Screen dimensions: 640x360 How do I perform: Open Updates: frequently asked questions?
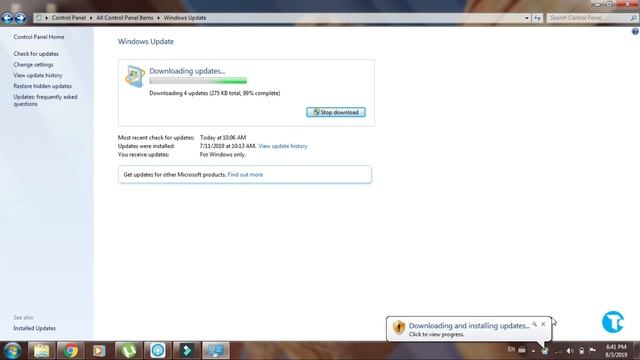(x=45, y=100)
